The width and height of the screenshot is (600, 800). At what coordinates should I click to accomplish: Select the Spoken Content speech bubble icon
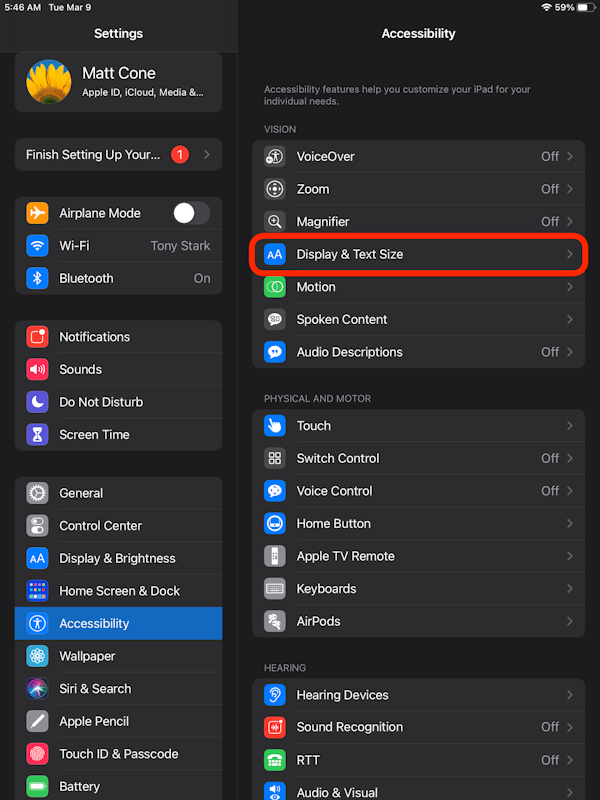273,319
